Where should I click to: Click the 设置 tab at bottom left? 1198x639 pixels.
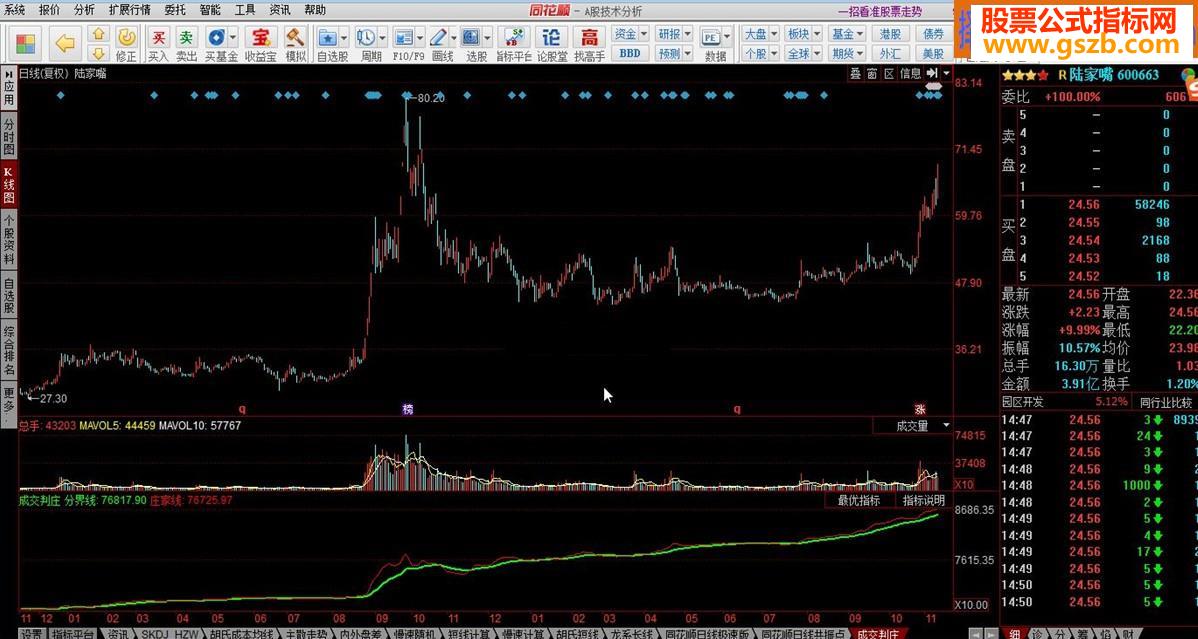[32, 634]
